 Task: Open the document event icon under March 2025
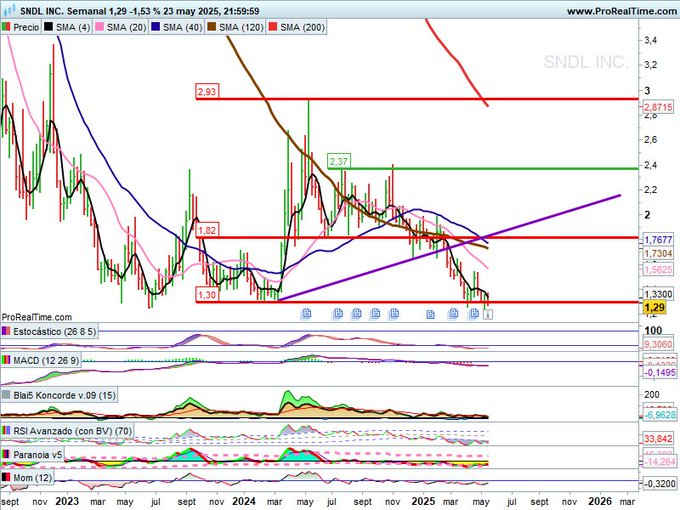453,313
